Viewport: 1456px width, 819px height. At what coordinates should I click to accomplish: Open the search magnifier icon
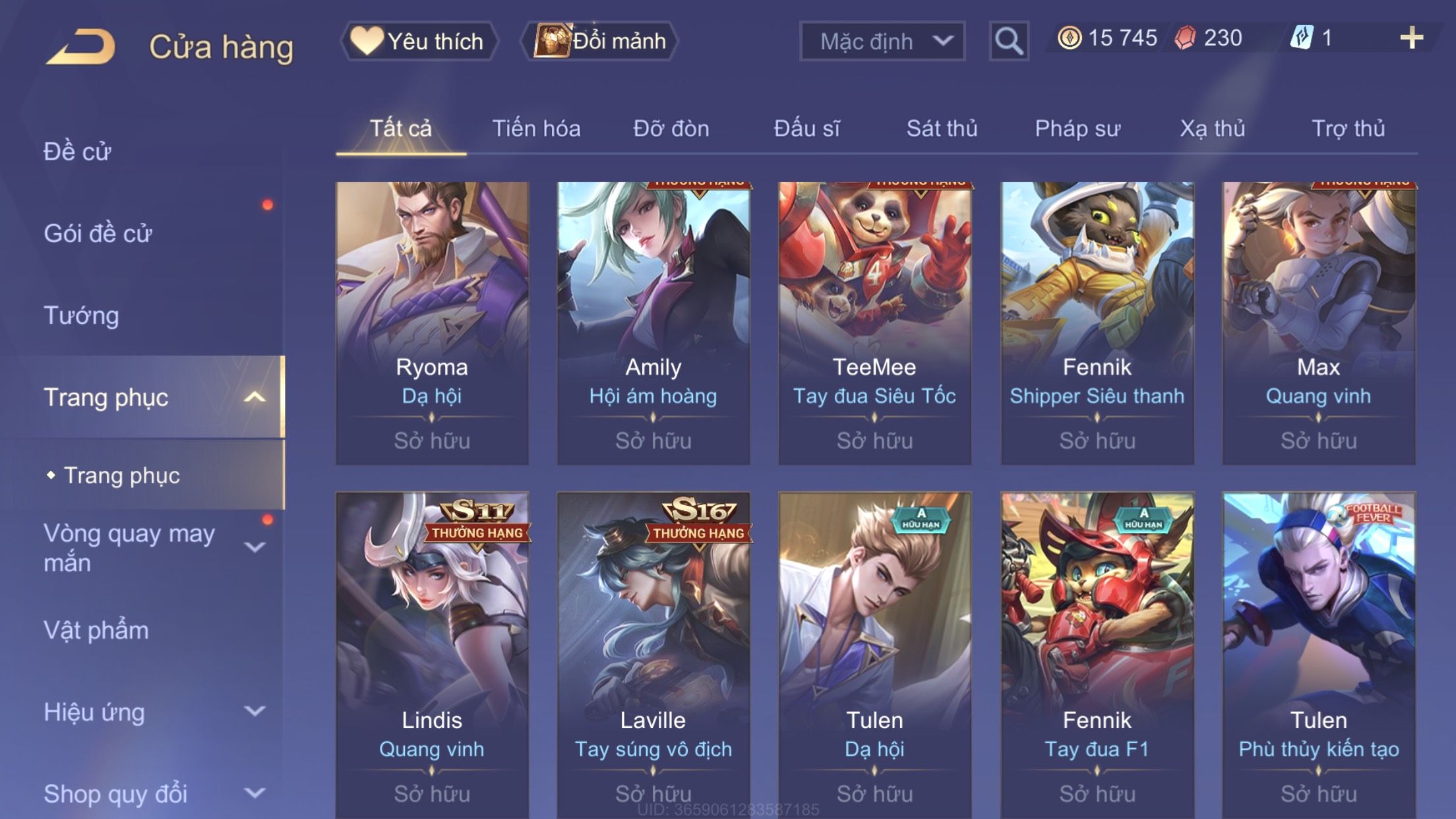coord(1008,41)
